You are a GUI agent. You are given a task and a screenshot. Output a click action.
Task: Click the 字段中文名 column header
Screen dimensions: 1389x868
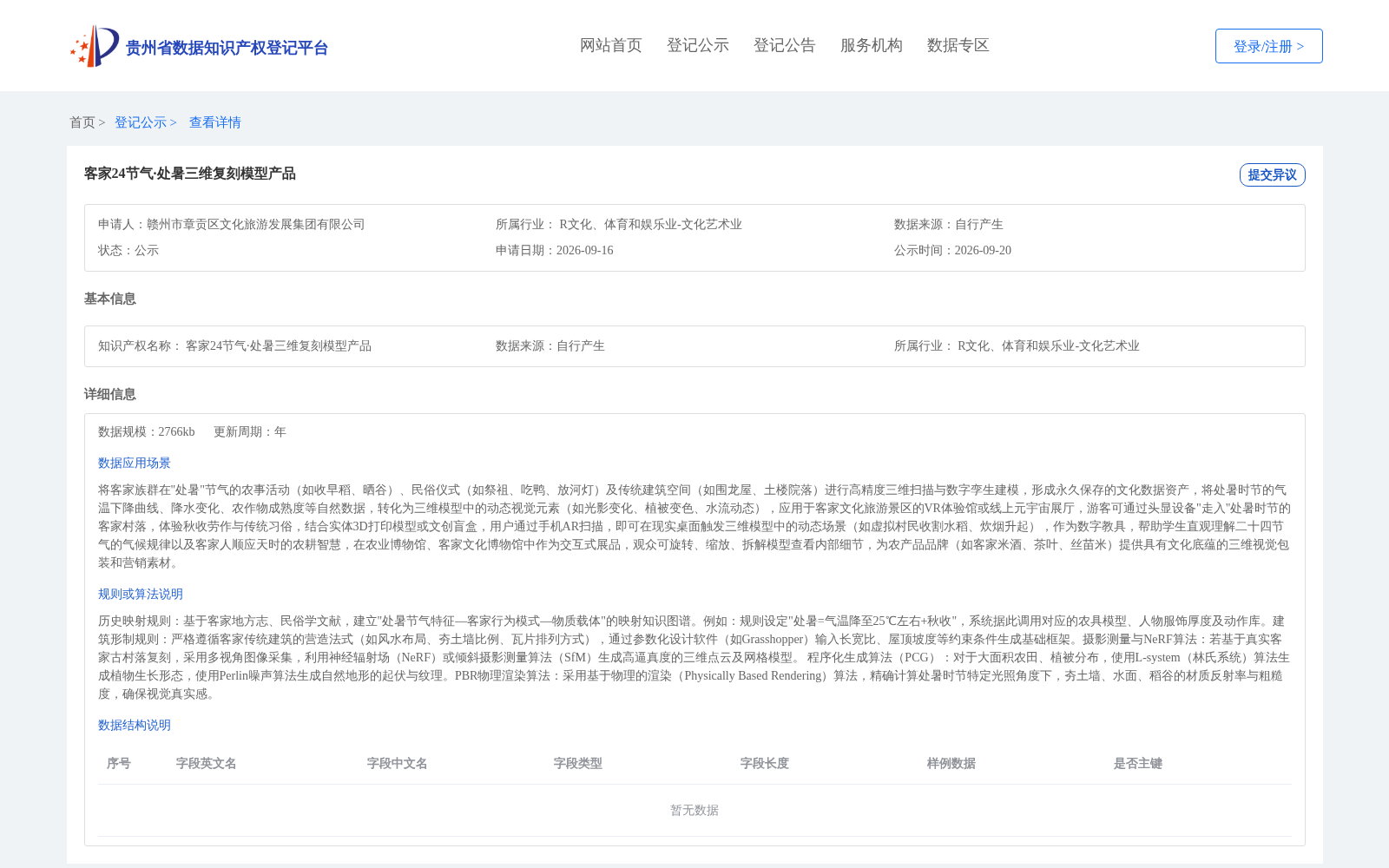pyautogui.click(x=398, y=763)
